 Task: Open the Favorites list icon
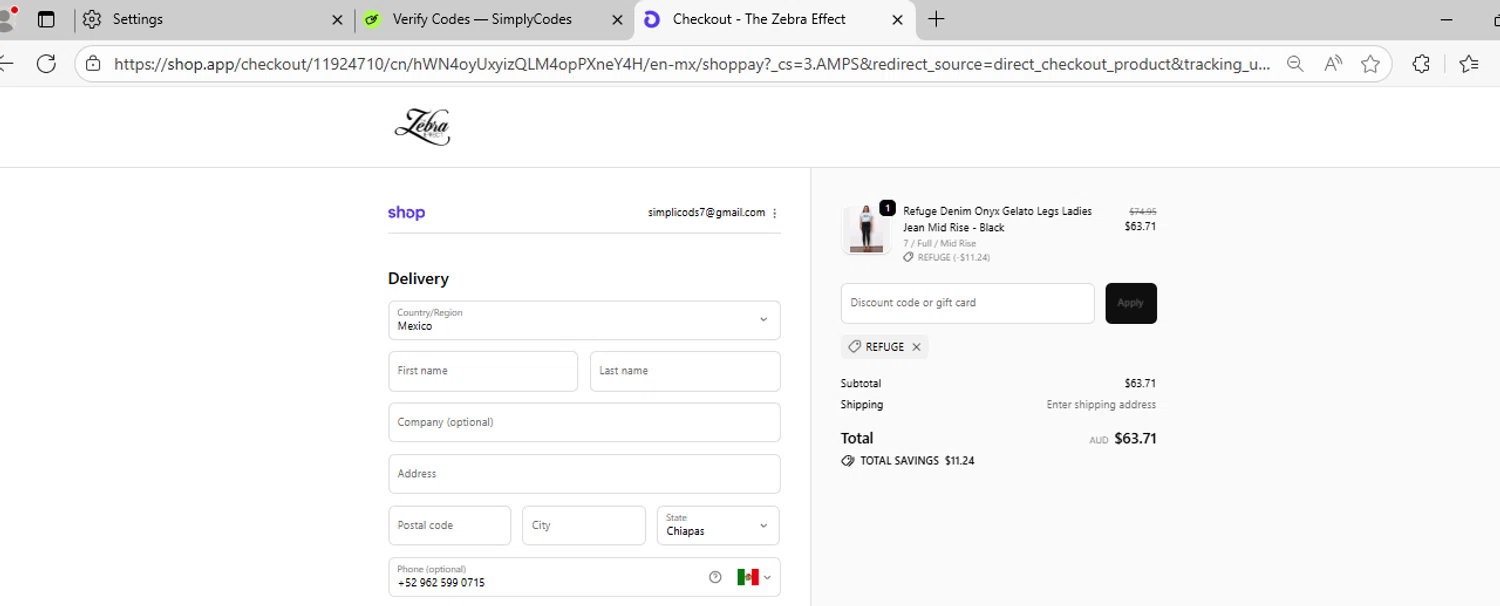[x=1469, y=64]
